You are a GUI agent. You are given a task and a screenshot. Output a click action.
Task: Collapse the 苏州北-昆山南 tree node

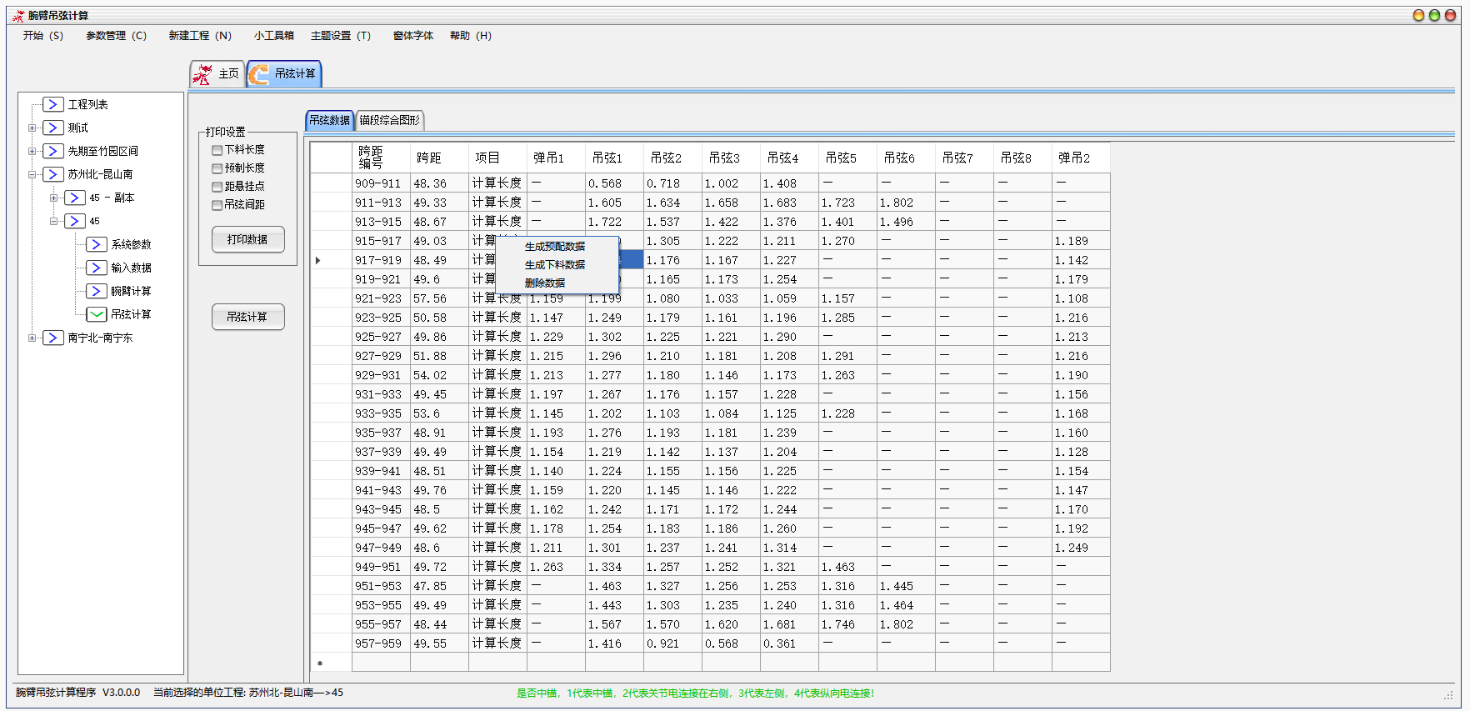[x=32, y=174]
